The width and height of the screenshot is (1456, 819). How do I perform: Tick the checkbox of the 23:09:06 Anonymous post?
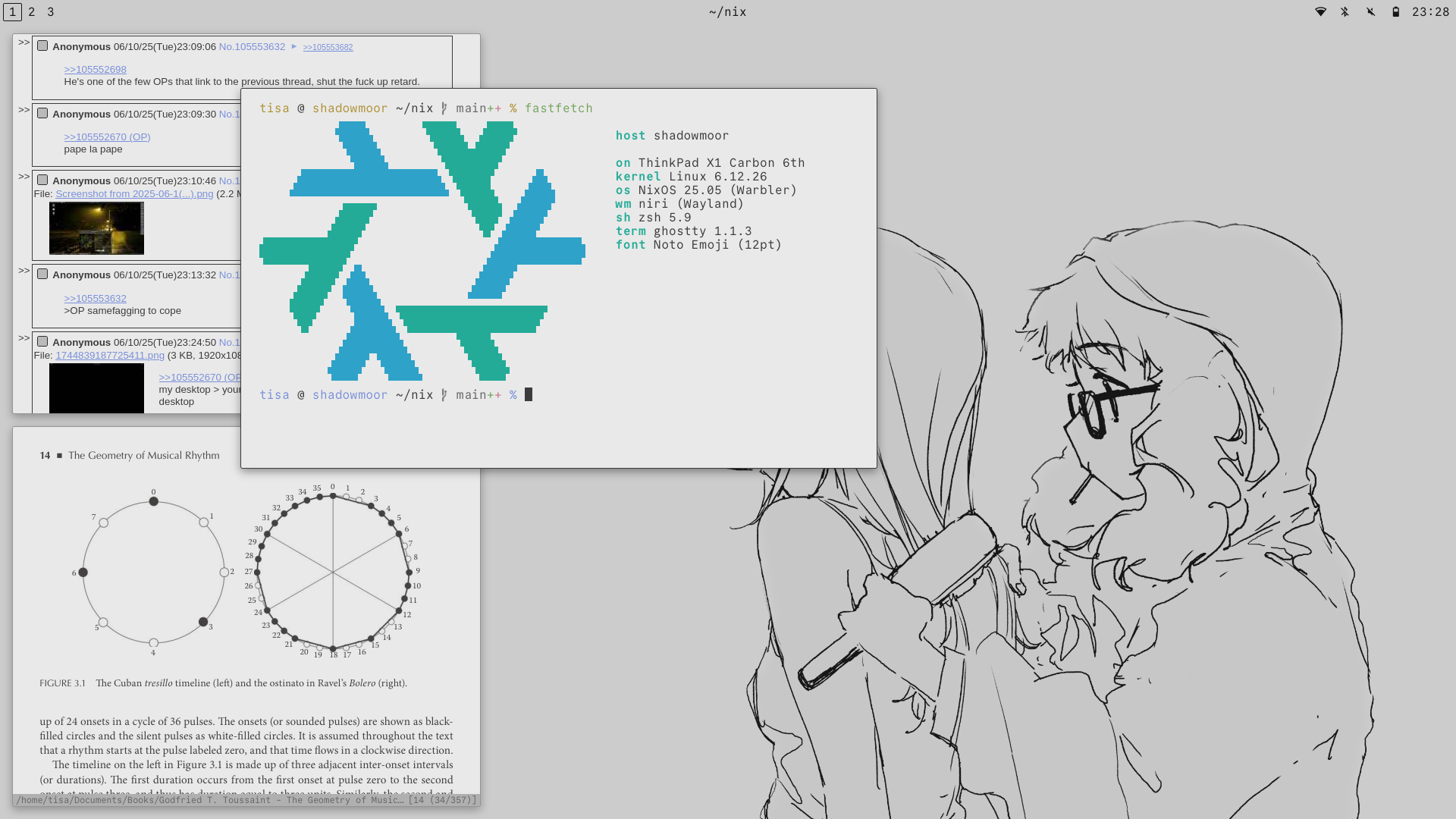(x=42, y=46)
